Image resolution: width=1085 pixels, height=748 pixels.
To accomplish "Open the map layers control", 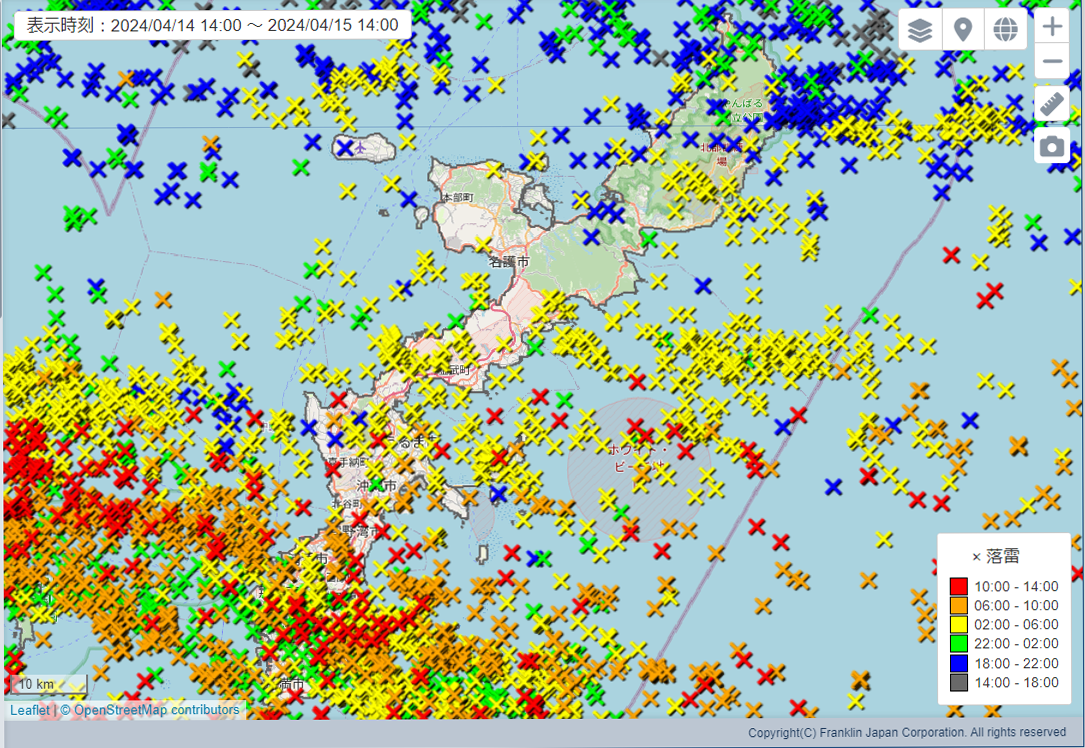I will [920, 30].
